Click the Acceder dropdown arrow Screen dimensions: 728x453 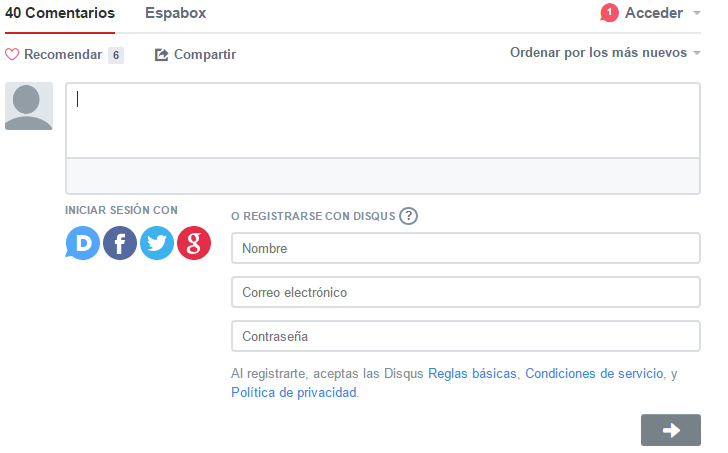(x=696, y=13)
